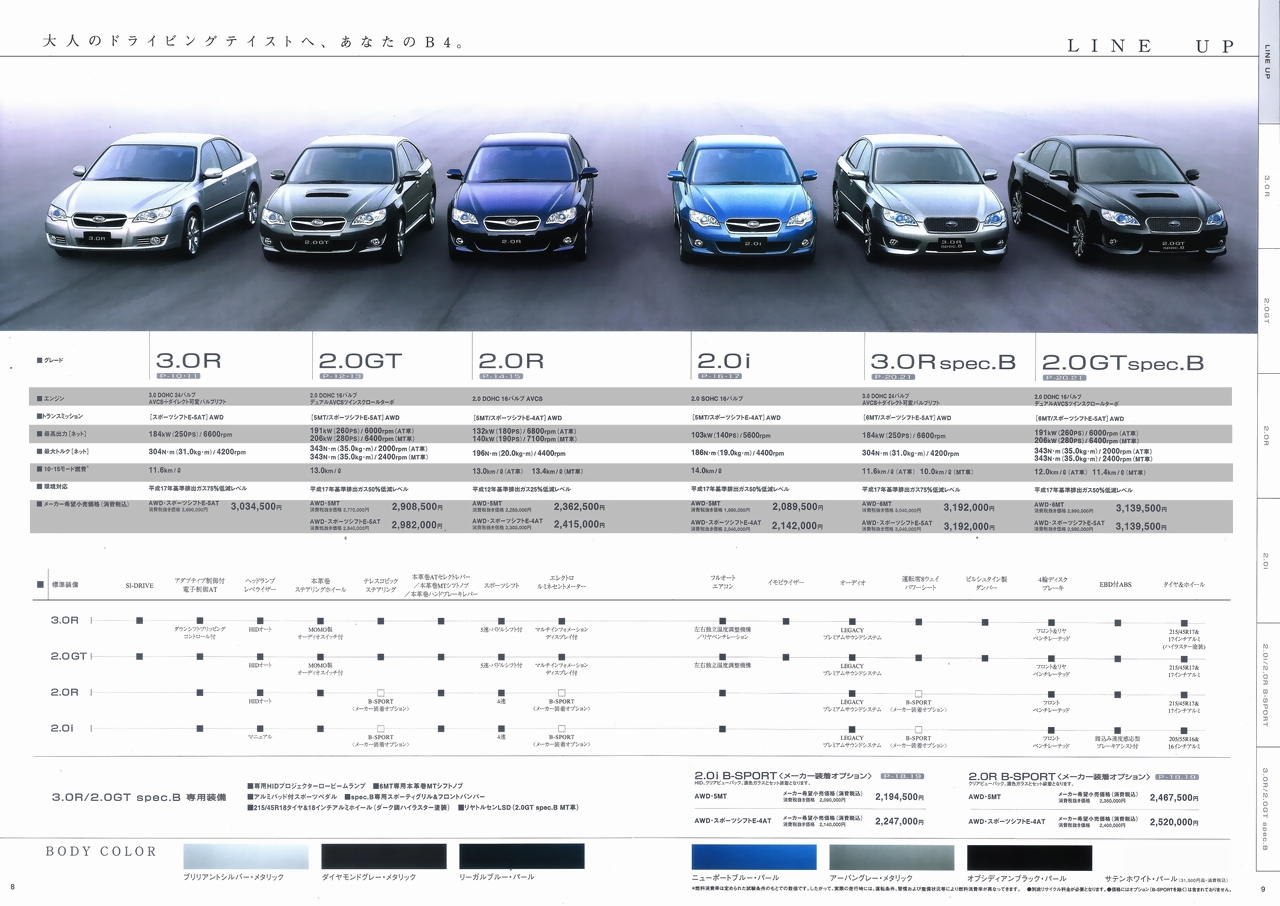Click the large 3.0R grade heading

coord(188,360)
